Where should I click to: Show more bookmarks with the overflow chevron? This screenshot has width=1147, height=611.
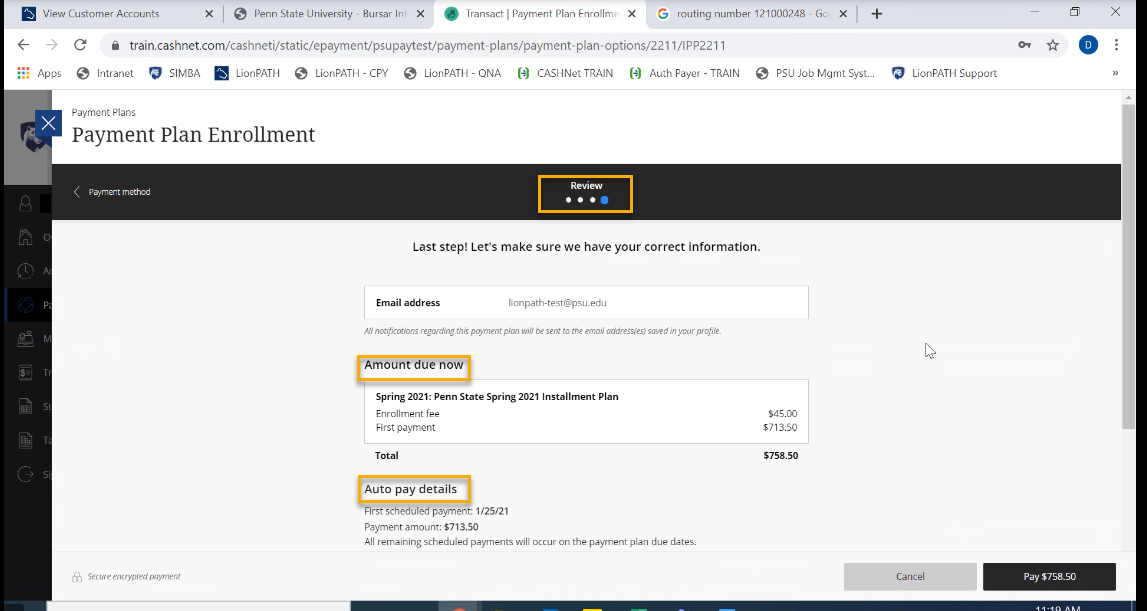click(x=1115, y=73)
